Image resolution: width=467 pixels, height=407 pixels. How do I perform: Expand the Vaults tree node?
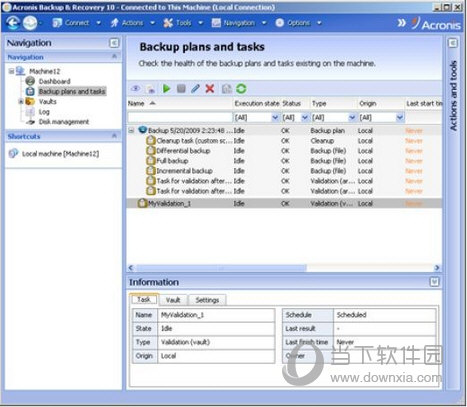21,101
